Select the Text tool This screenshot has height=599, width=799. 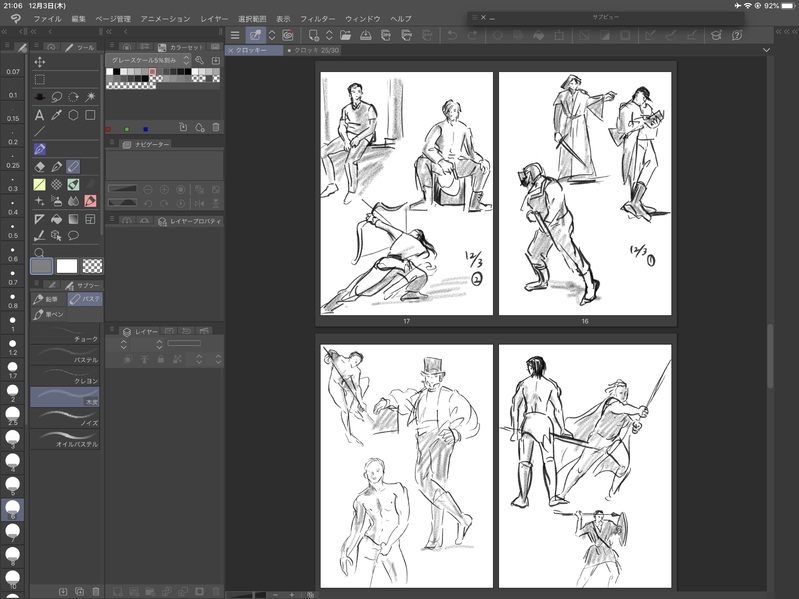pyautogui.click(x=39, y=115)
